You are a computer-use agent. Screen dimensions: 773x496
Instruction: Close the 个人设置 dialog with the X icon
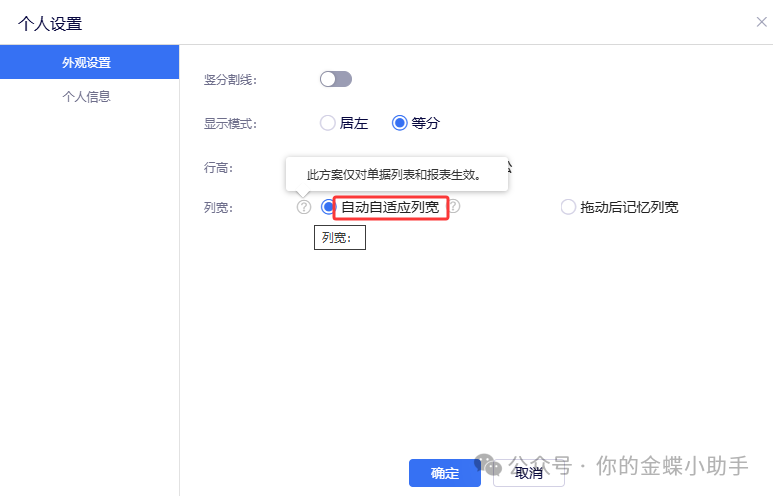(761, 22)
